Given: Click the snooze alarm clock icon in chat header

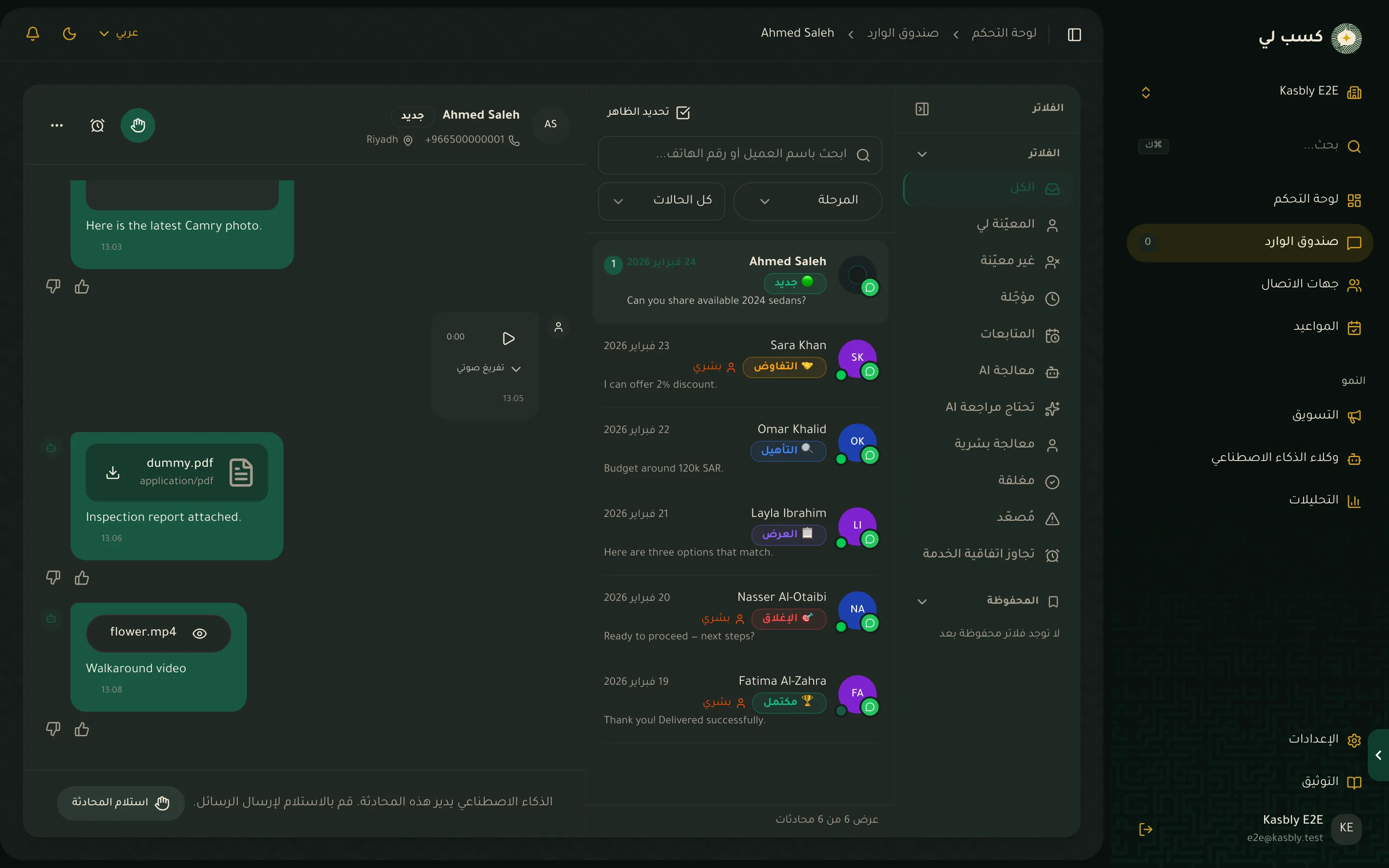Looking at the screenshot, I should [x=97, y=125].
